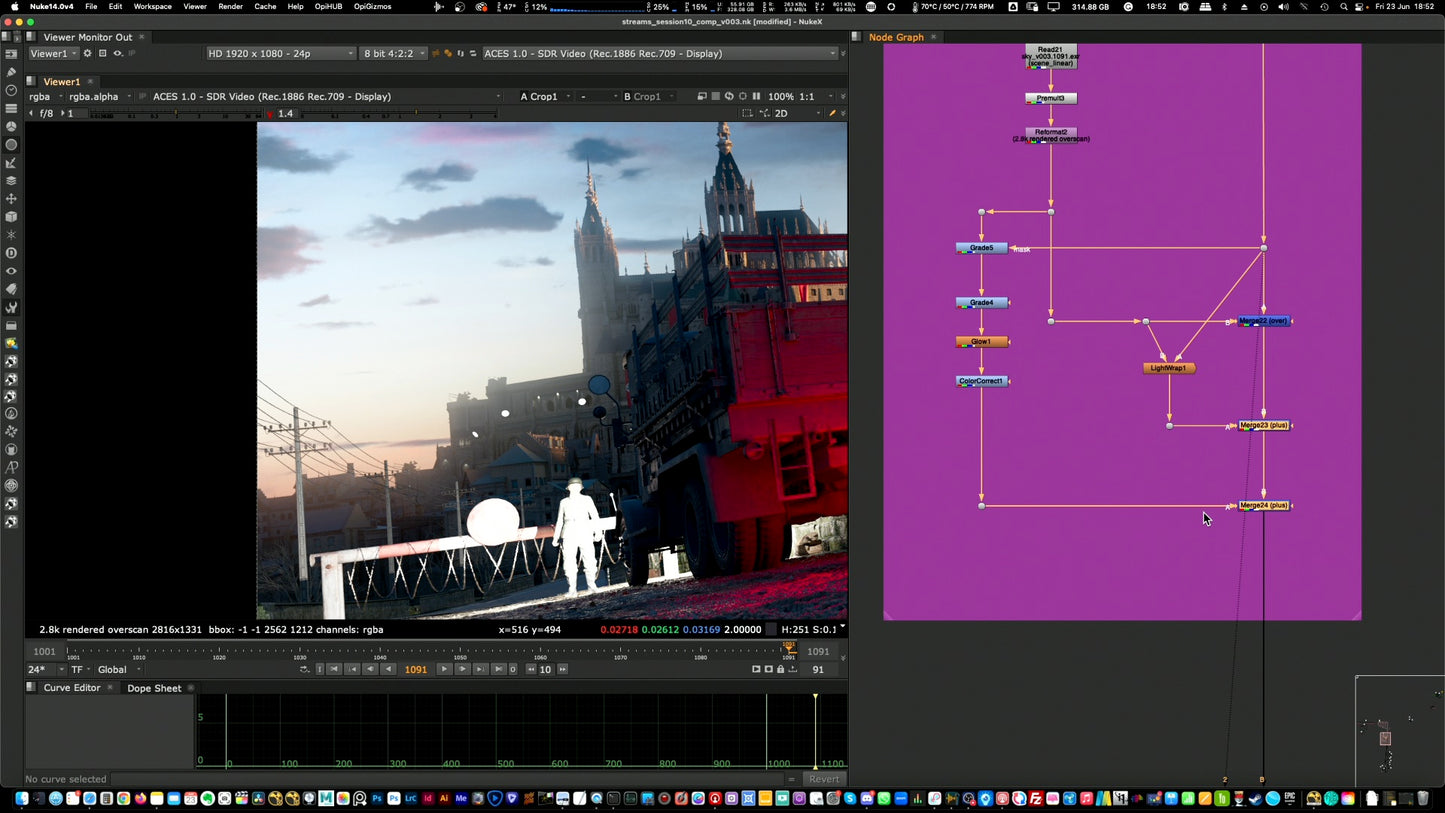Select the LightWrap1 node
Viewport: 1445px width, 813px height.
click(x=1168, y=368)
